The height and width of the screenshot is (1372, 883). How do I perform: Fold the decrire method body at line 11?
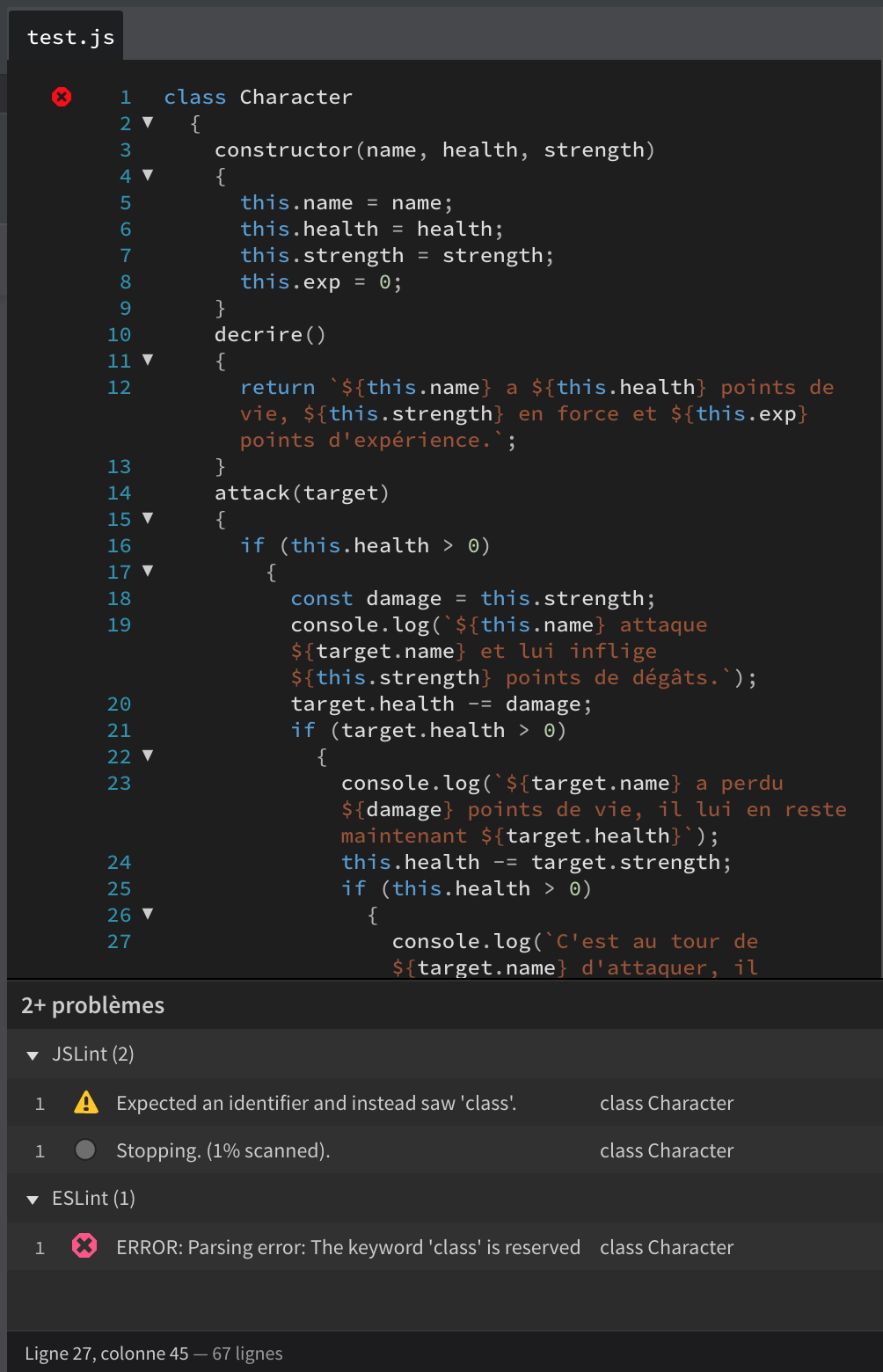pyautogui.click(x=148, y=361)
